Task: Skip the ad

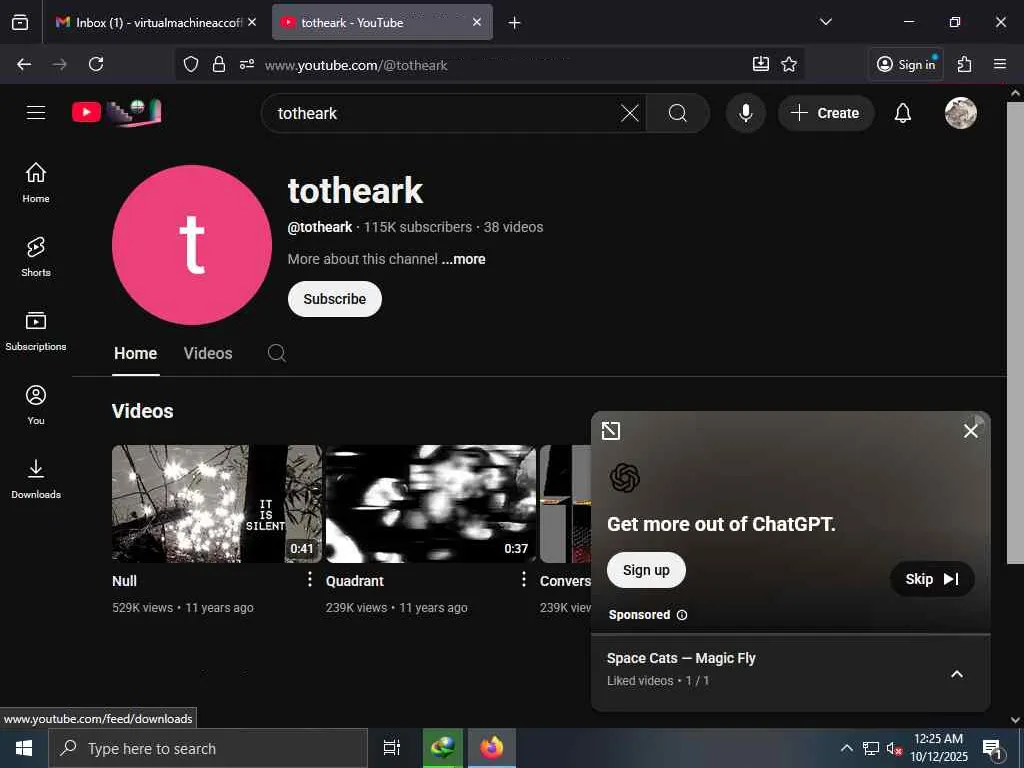Action: [932, 579]
